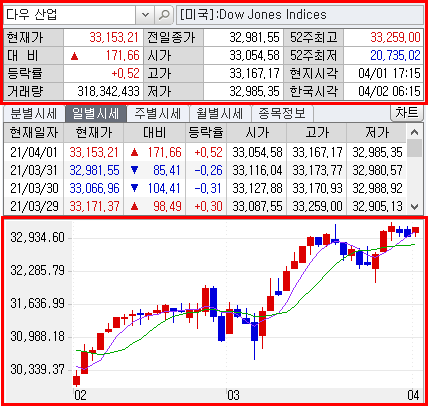Switch to the 분별시세 tab
This screenshot has width=428, height=406.
point(33,114)
